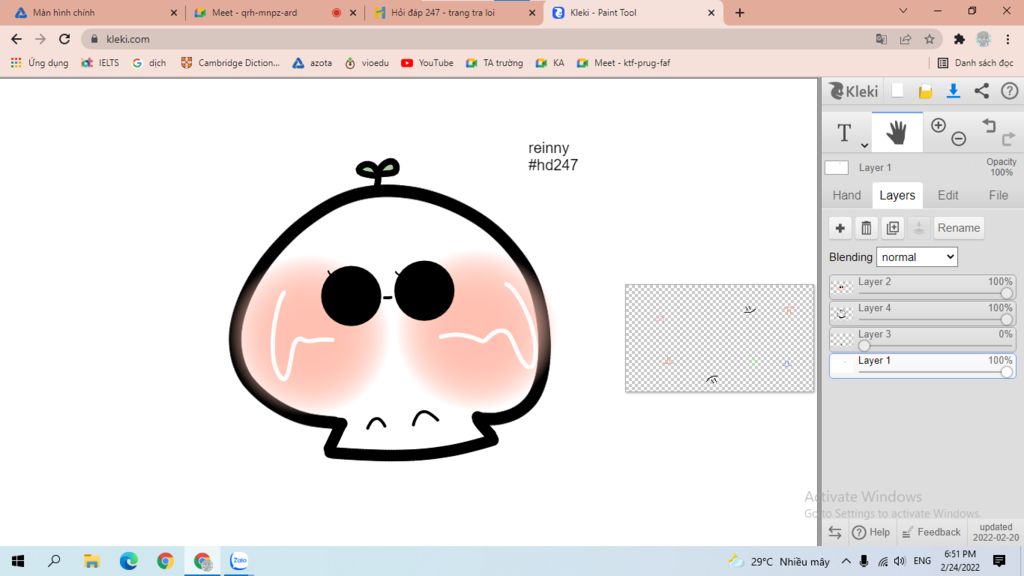The width and height of the screenshot is (1024, 576).
Task: Merge layer down icon
Action: tap(919, 228)
